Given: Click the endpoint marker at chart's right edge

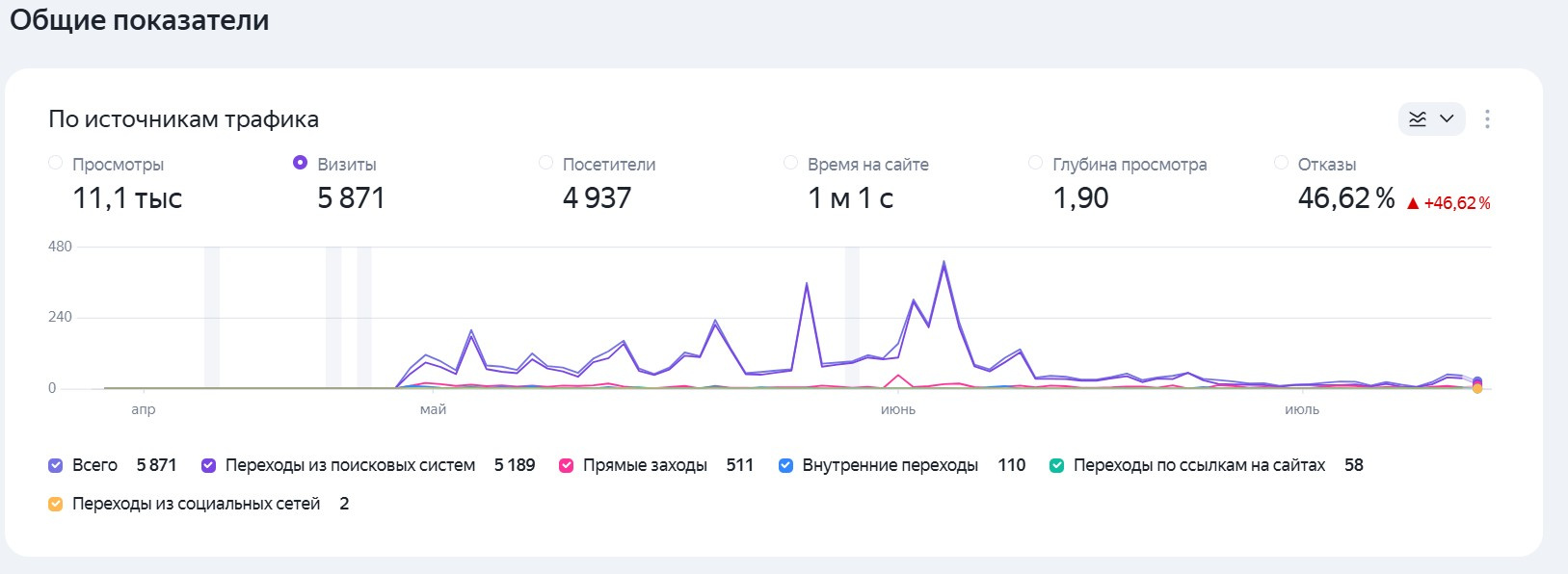Looking at the screenshot, I should pyautogui.click(x=1477, y=384).
